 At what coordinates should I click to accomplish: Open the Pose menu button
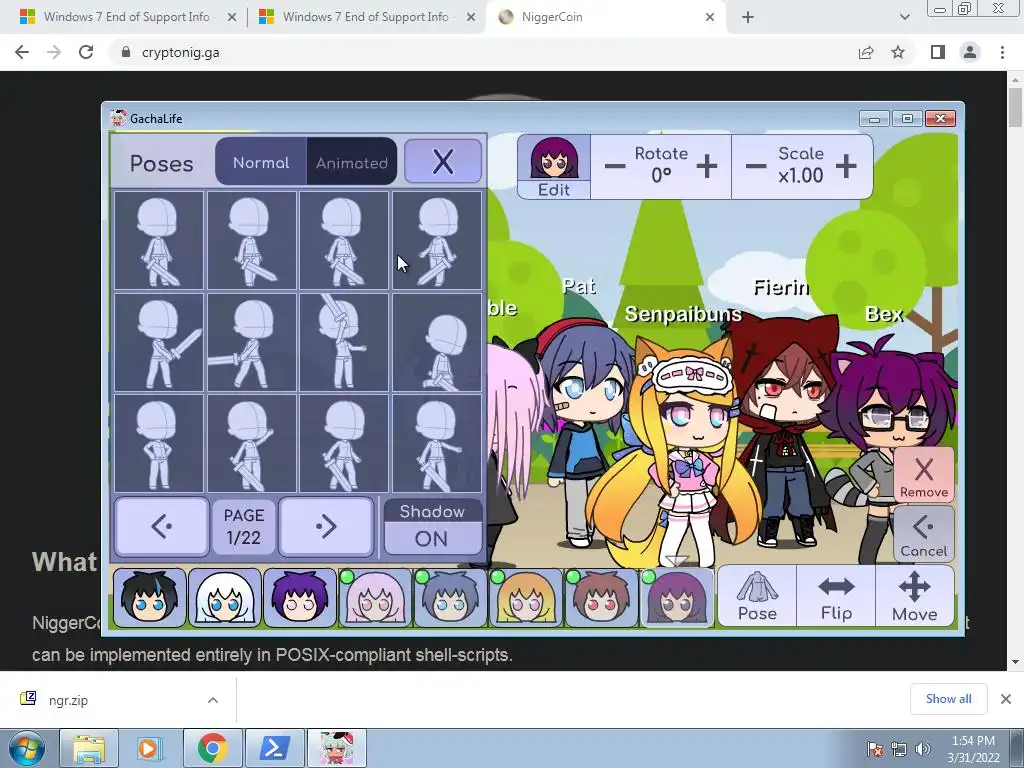(x=757, y=596)
